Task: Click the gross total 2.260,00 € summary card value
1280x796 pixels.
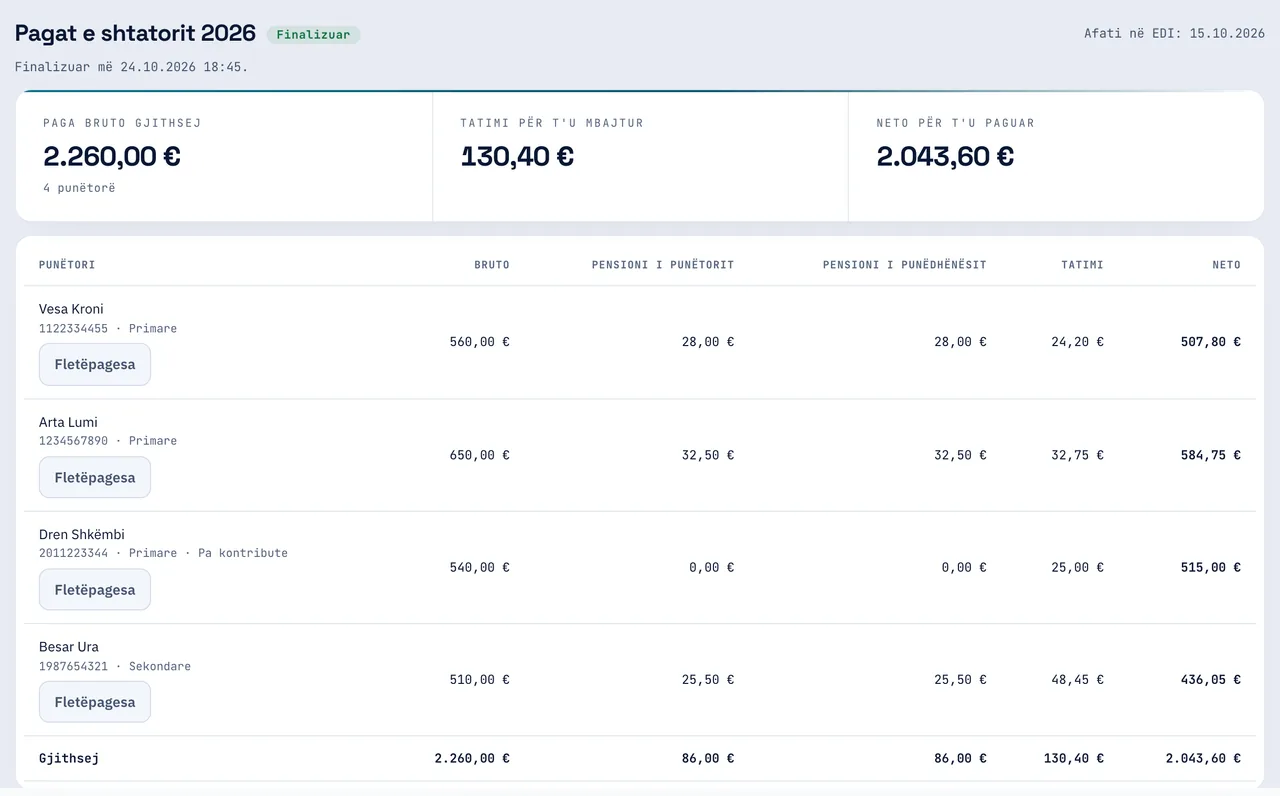Action: [x=112, y=156]
